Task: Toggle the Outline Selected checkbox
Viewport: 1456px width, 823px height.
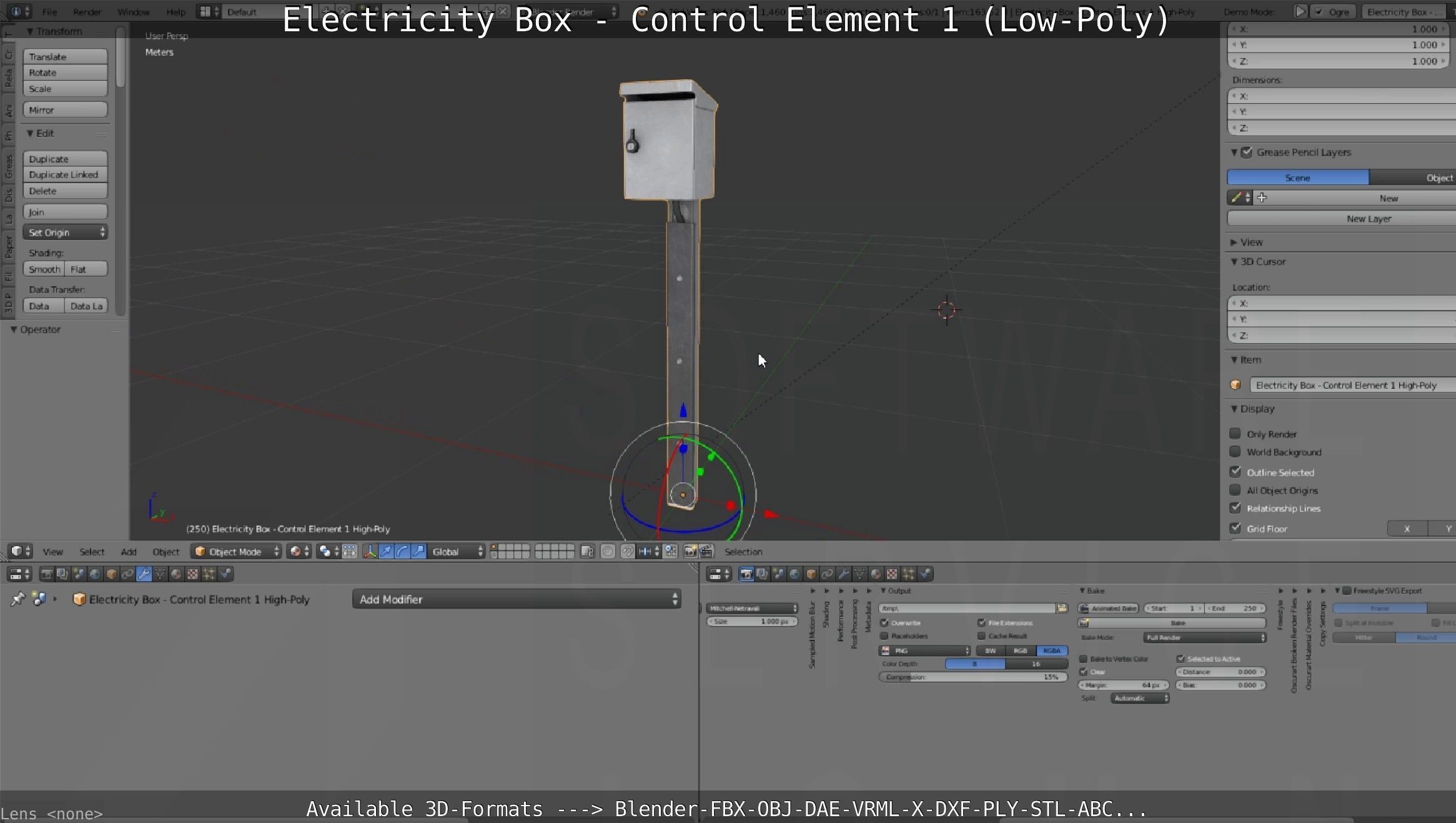Action: pyautogui.click(x=1235, y=472)
